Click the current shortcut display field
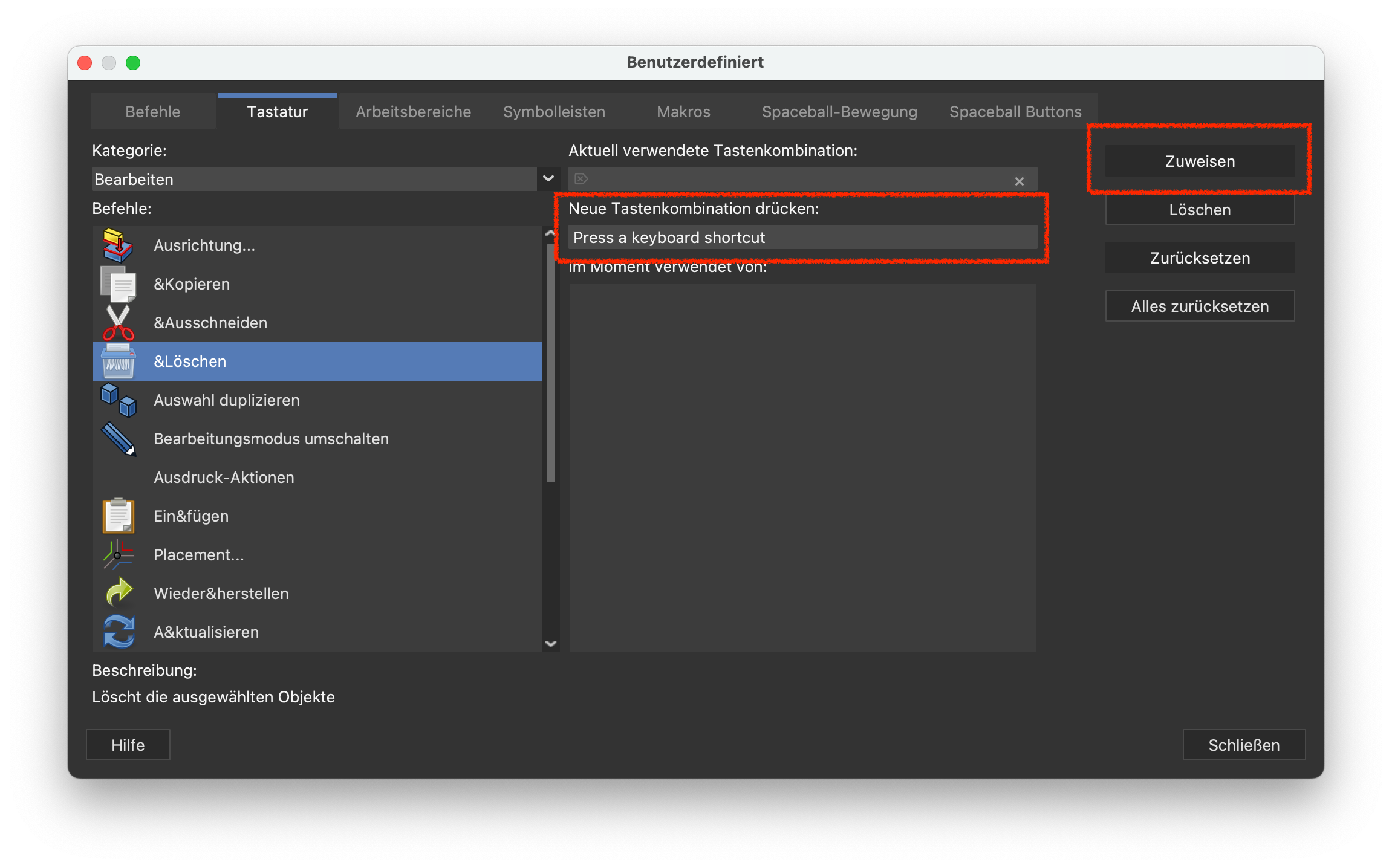This screenshot has width=1392, height=868. 803,179
